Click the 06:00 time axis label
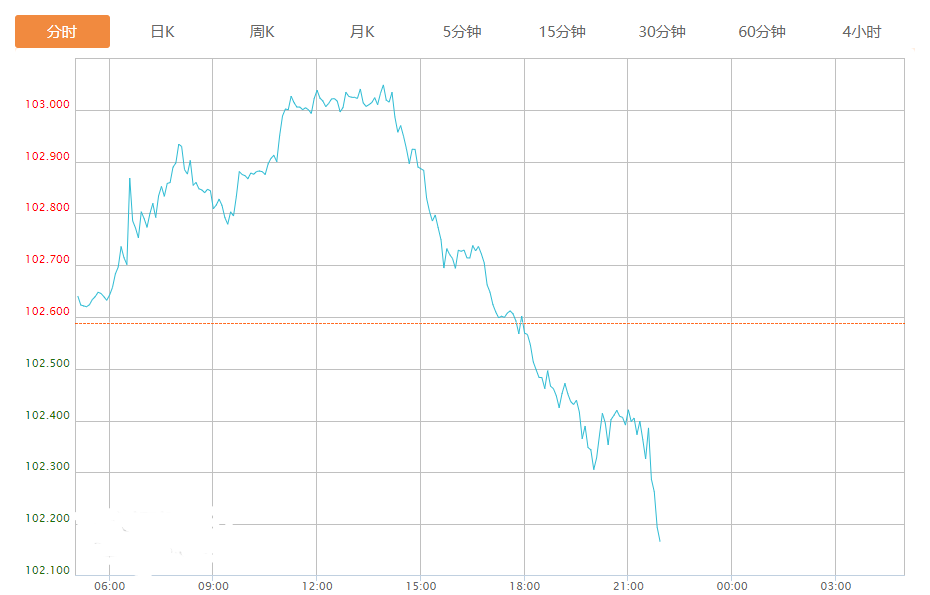The height and width of the screenshot is (595, 930). 109,586
